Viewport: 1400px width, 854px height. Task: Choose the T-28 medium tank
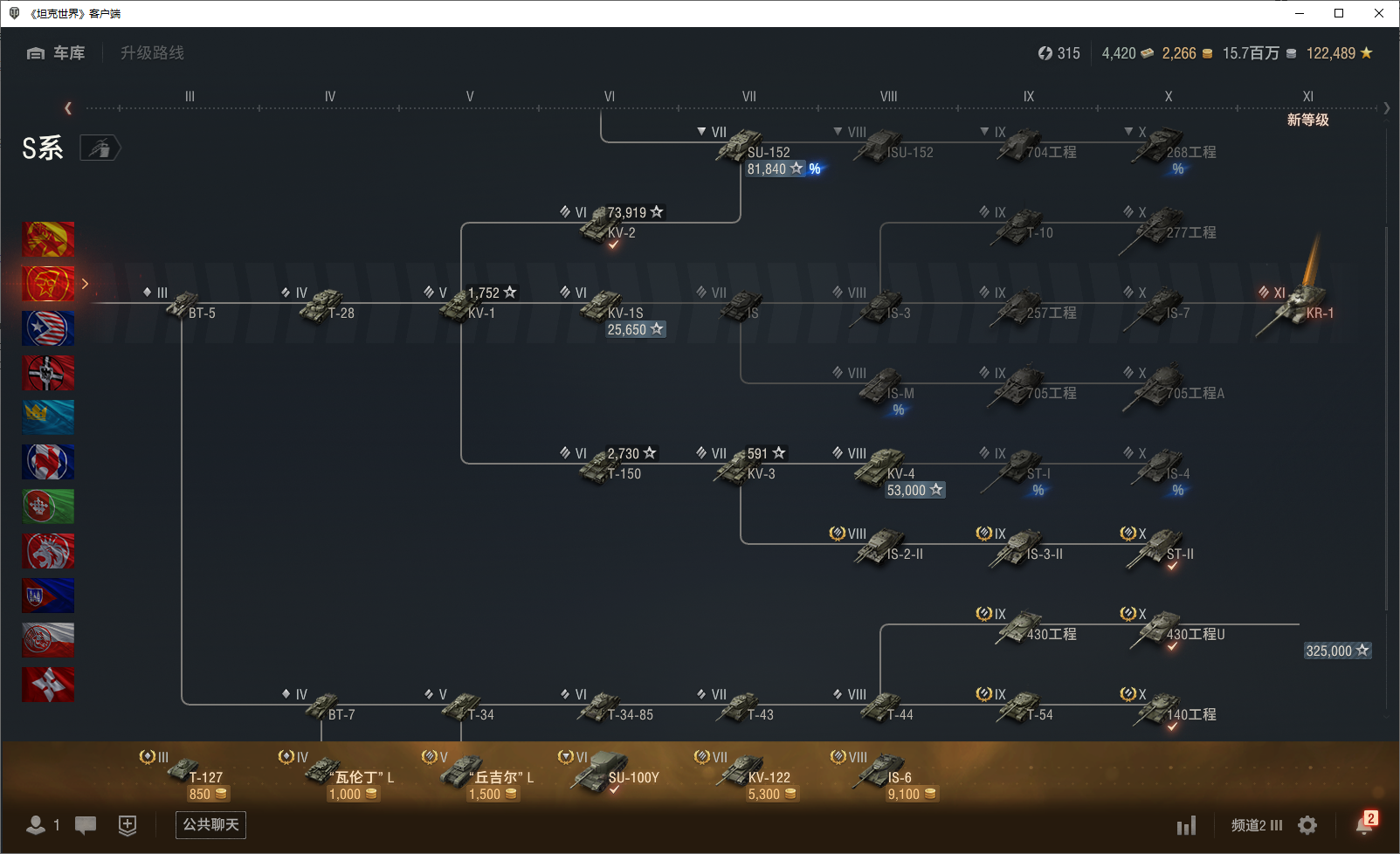[321, 306]
